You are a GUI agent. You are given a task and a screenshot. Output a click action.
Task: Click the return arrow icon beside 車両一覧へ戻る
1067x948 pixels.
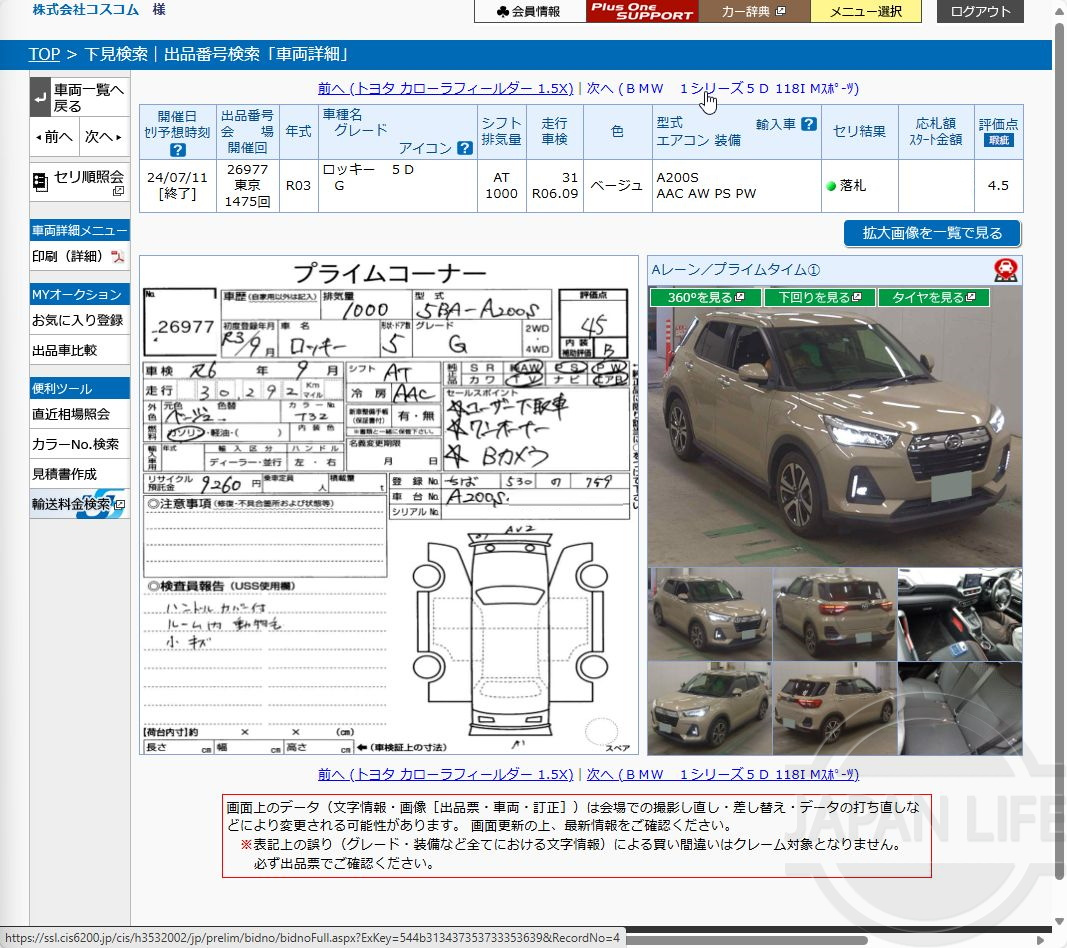tap(40, 95)
